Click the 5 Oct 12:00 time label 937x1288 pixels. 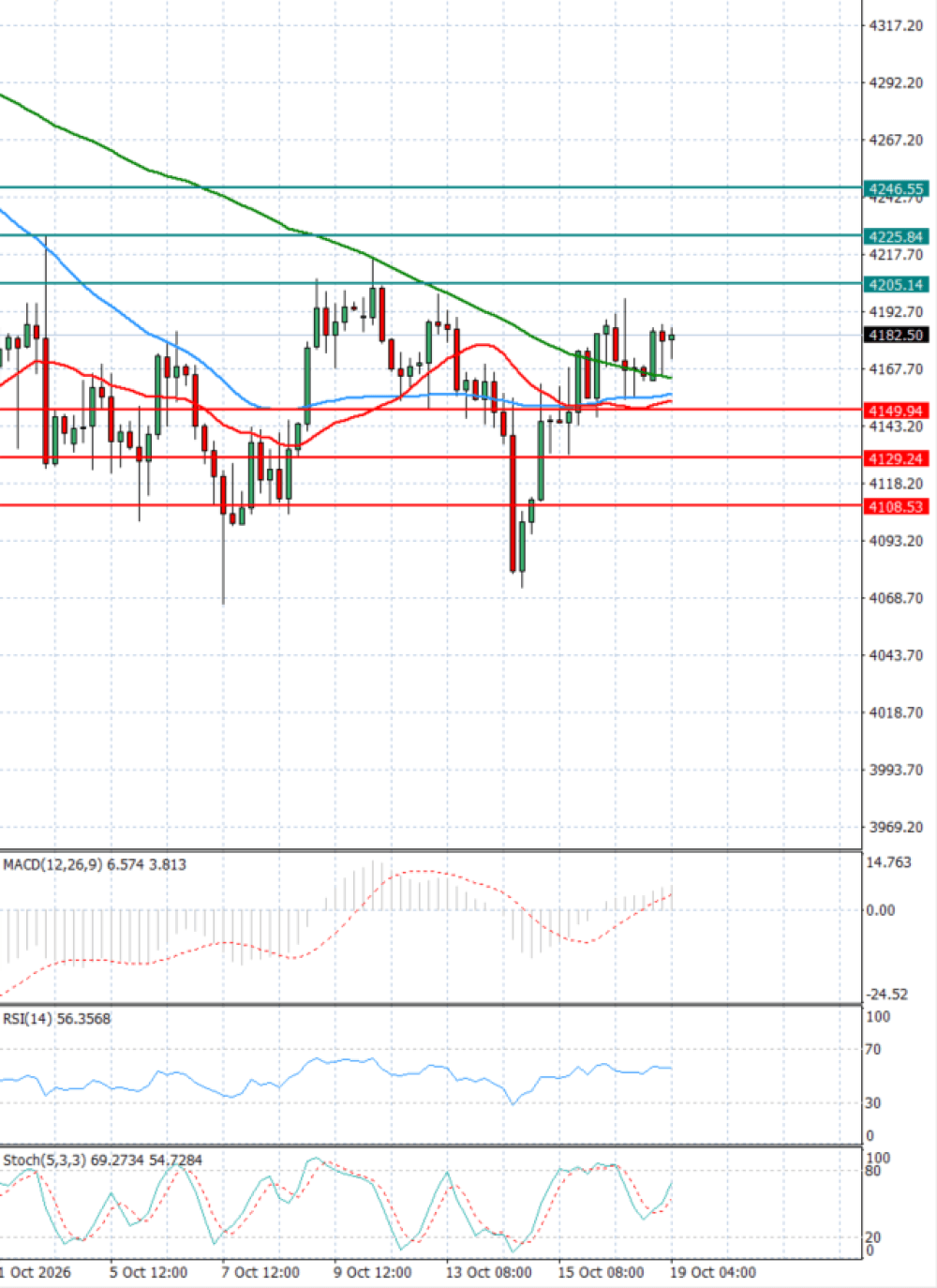148,1272
